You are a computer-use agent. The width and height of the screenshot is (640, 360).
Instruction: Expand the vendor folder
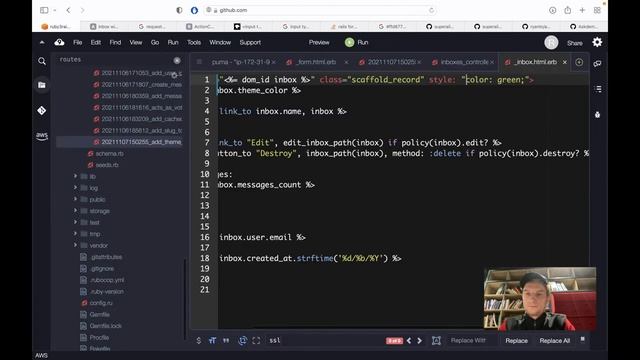click(x=76, y=245)
